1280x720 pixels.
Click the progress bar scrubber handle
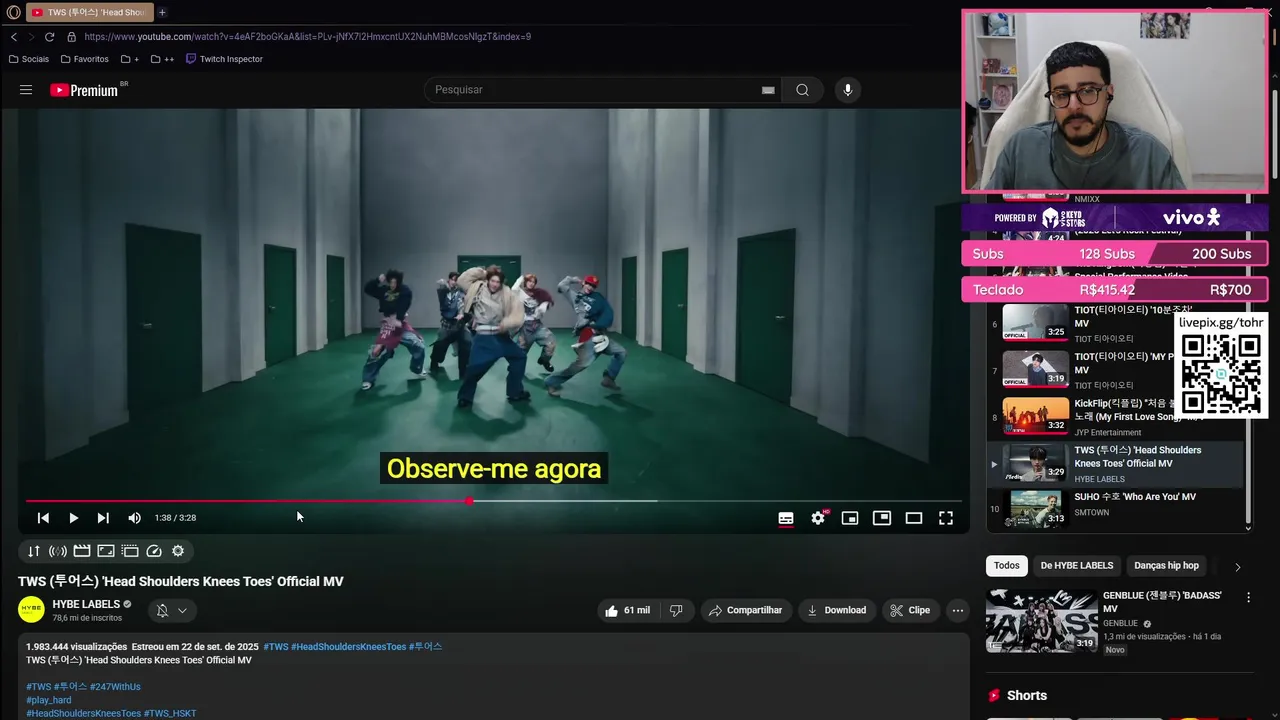coord(469,501)
